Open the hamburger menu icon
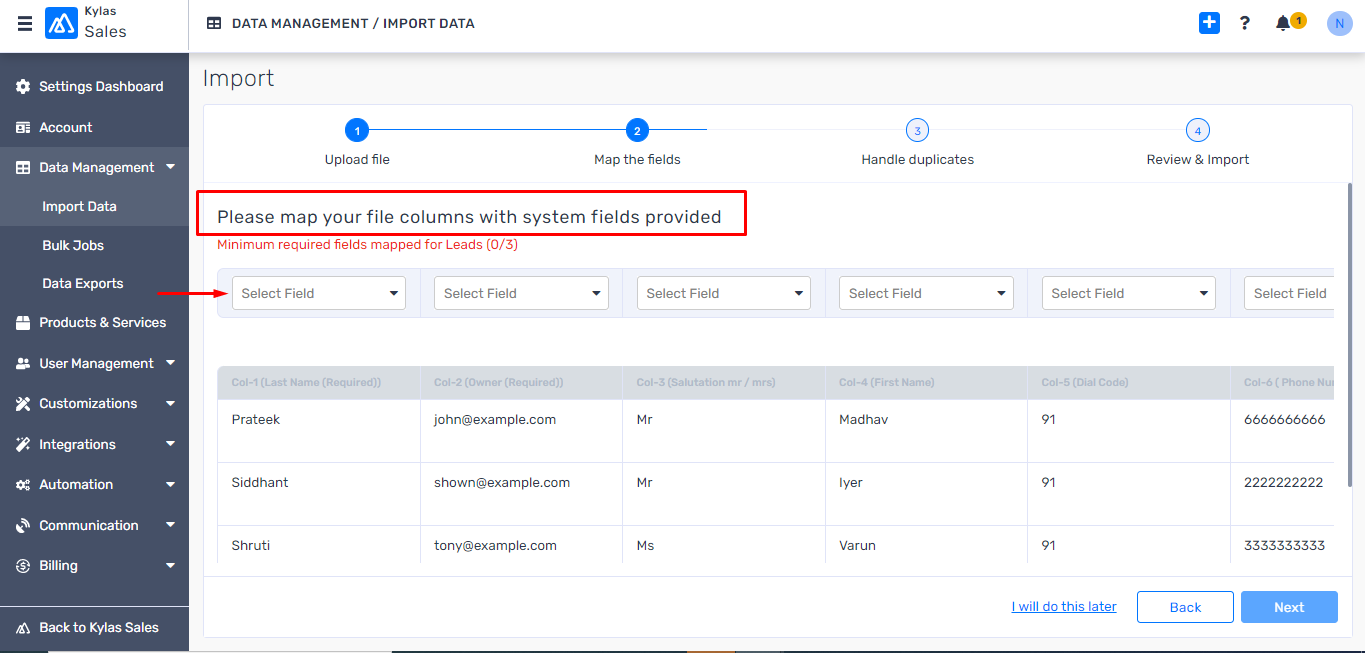The height and width of the screenshot is (653, 1365). pos(25,23)
